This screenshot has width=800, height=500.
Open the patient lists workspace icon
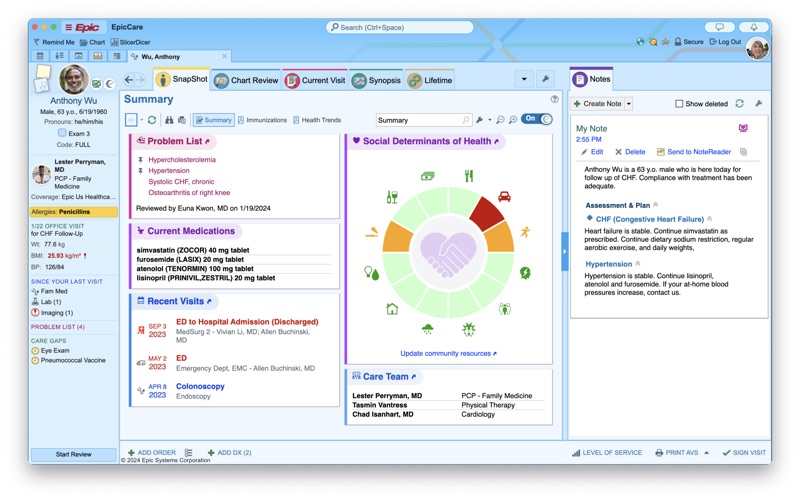point(59,56)
